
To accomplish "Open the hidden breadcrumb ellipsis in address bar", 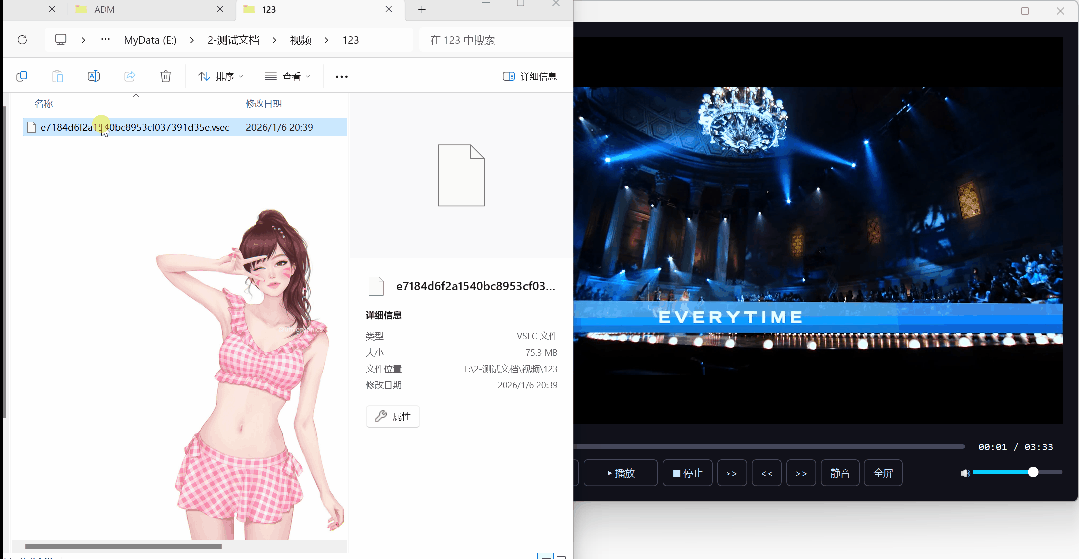I will tap(105, 40).
